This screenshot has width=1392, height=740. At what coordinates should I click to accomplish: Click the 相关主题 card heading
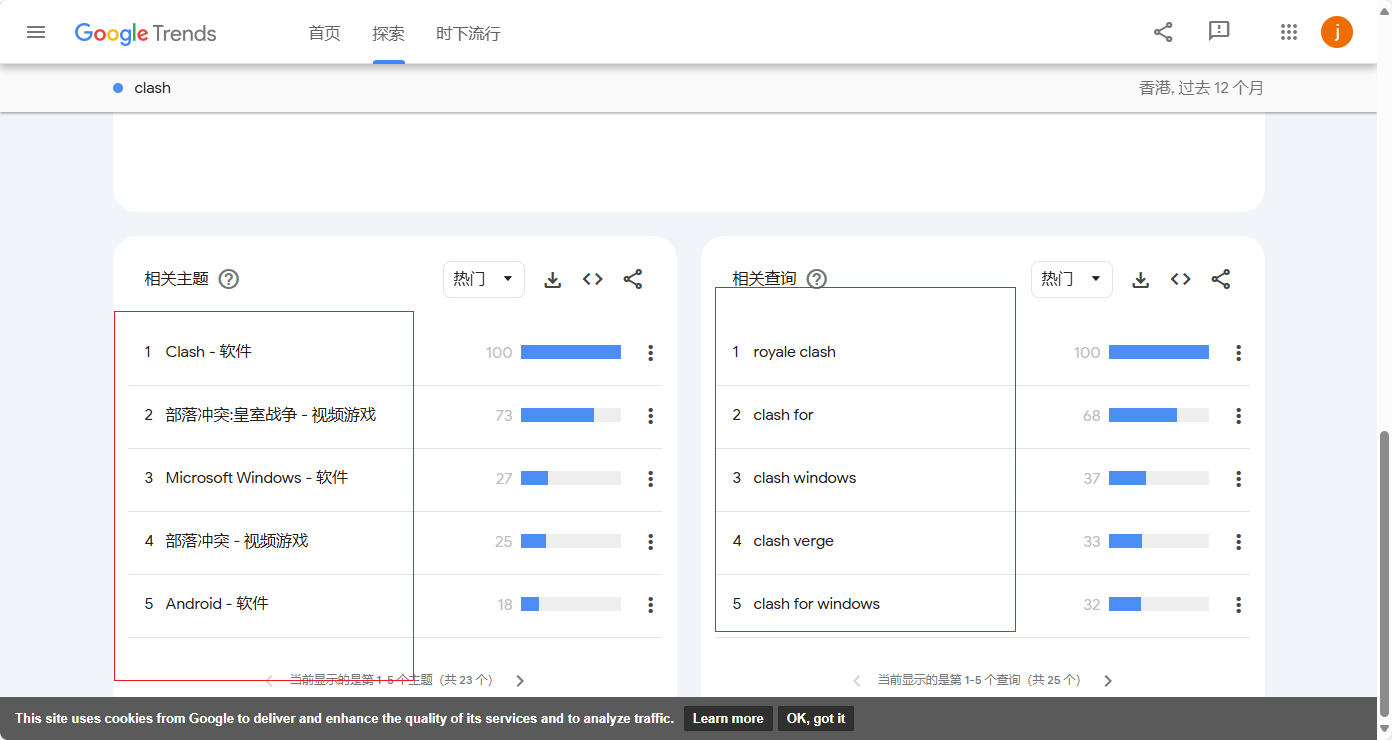(x=177, y=279)
